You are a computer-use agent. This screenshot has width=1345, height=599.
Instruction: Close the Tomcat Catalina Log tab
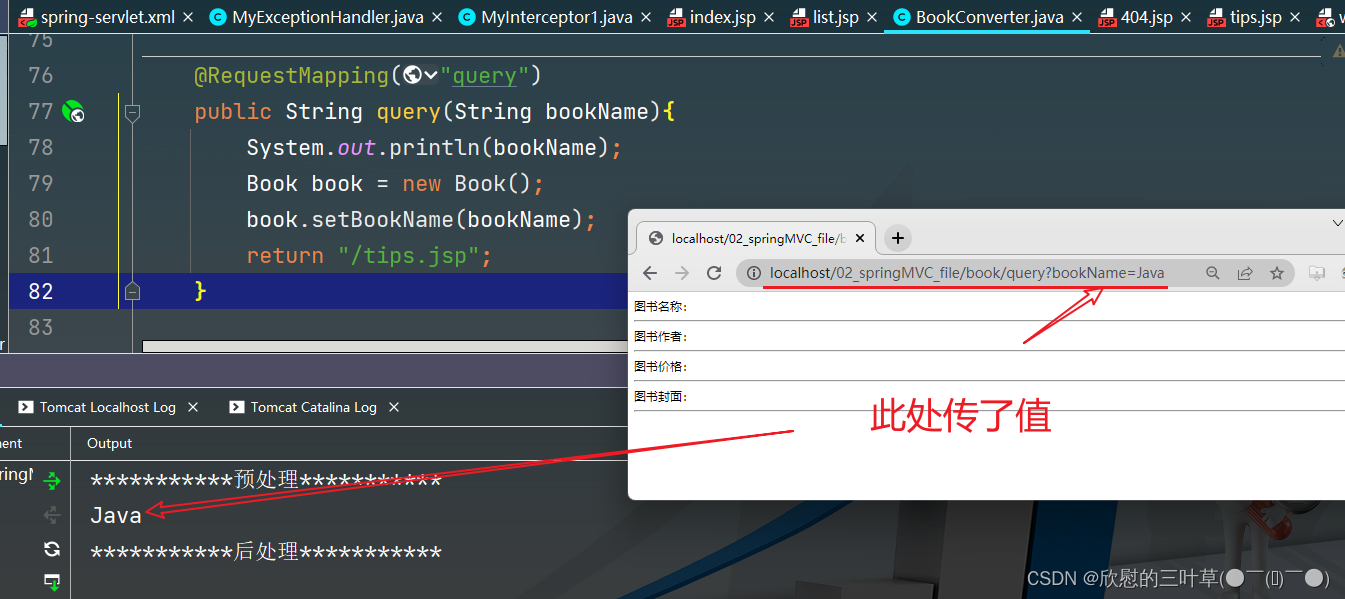click(x=394, y=407)
